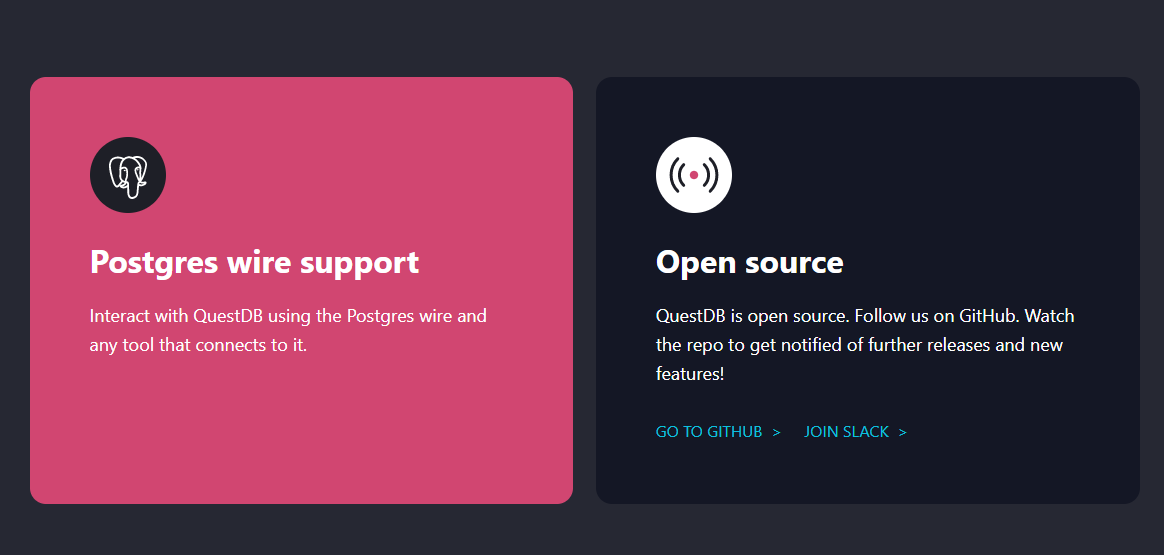Viewport: 1164px width, 555px height.
Task: Click the Postgres elephant icon
Action: 128,175
